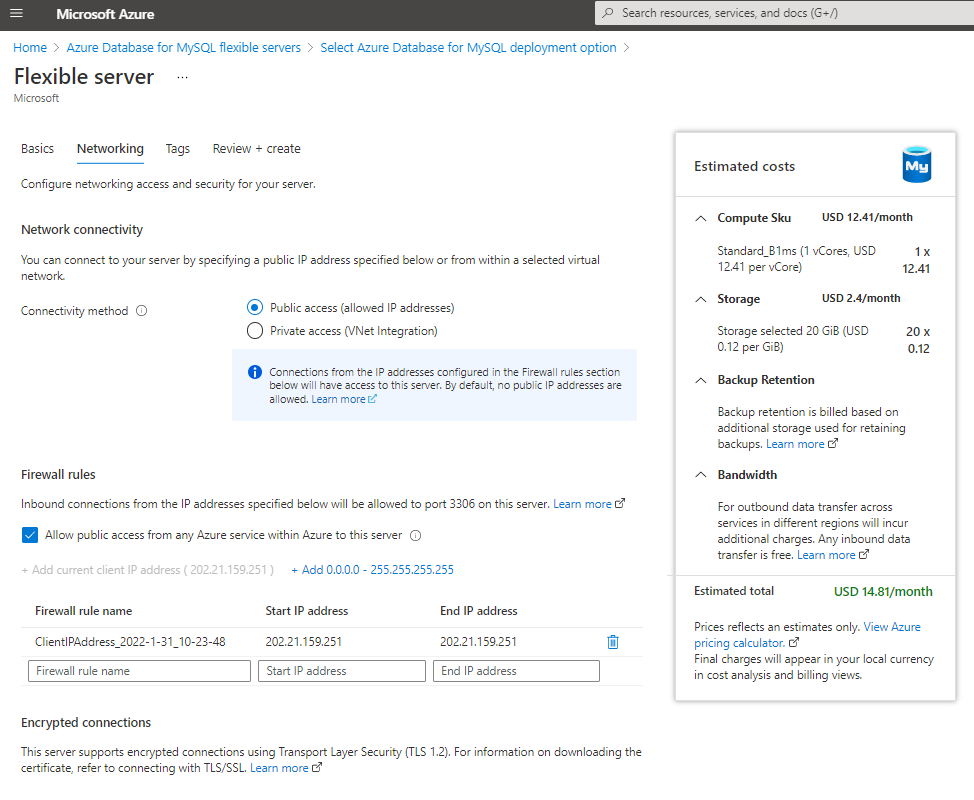Click the search magnifier in the top bar
The height and width of the screenshot is (800, 974).
[x=605, y=14]
